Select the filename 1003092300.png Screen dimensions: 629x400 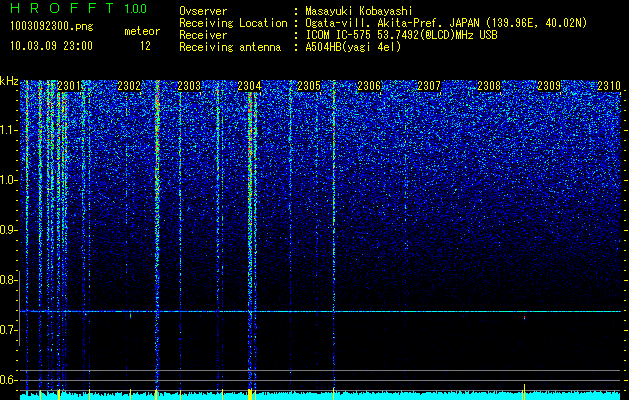(x=52, y=27)
